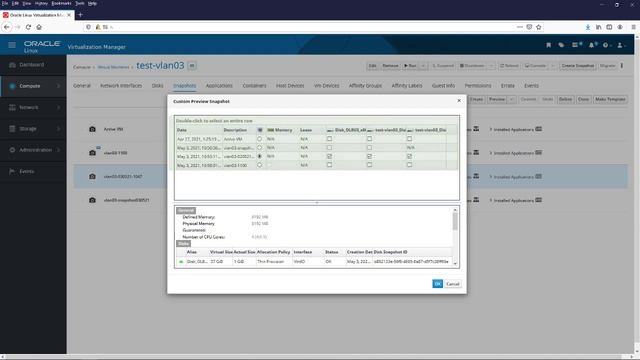The image size is (640, 360).
Task: Expand Installed Applications for vlan03-snapshot030521 row
Action: pos(491,200)
